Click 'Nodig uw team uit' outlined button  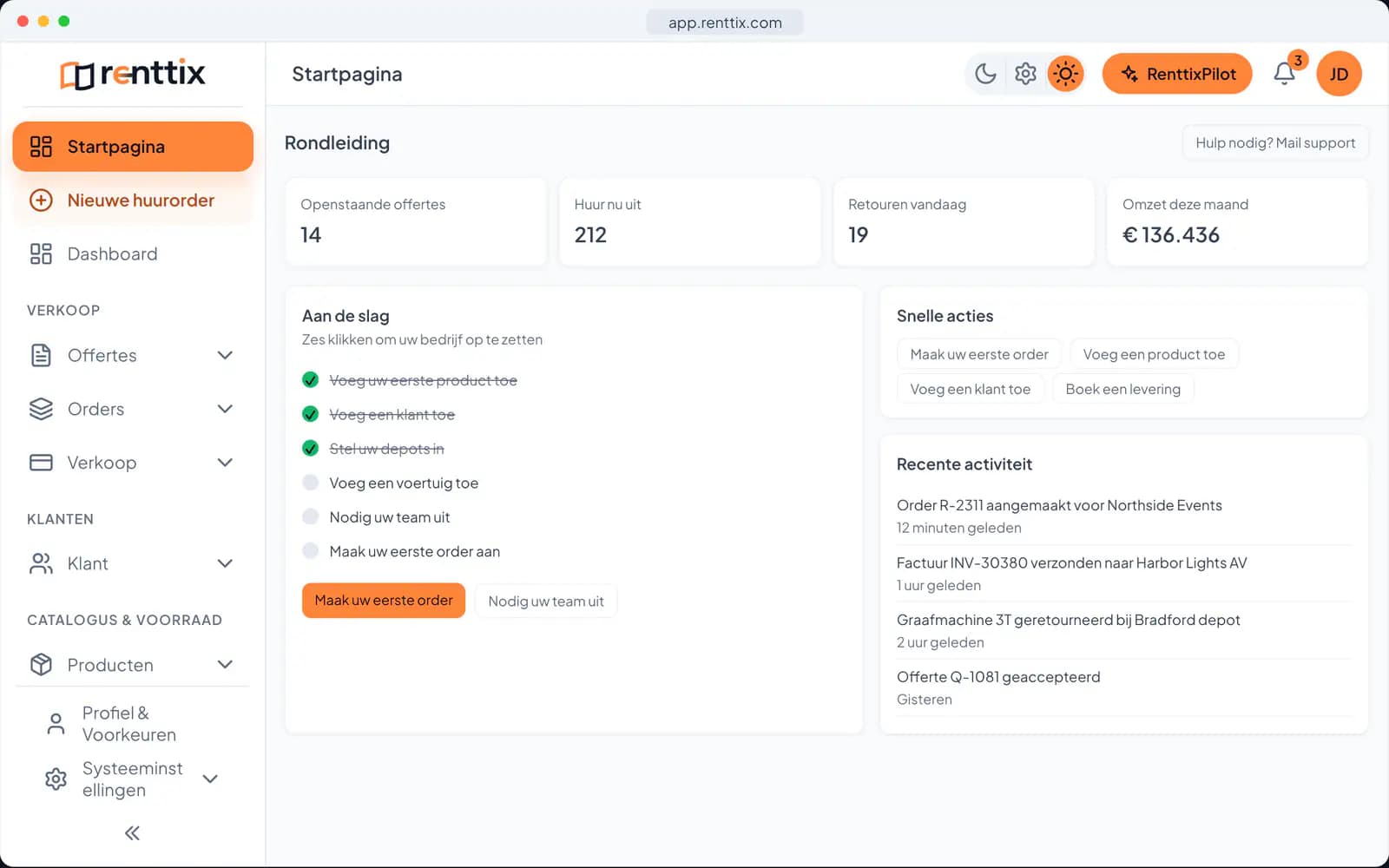[x=546, y=601]
